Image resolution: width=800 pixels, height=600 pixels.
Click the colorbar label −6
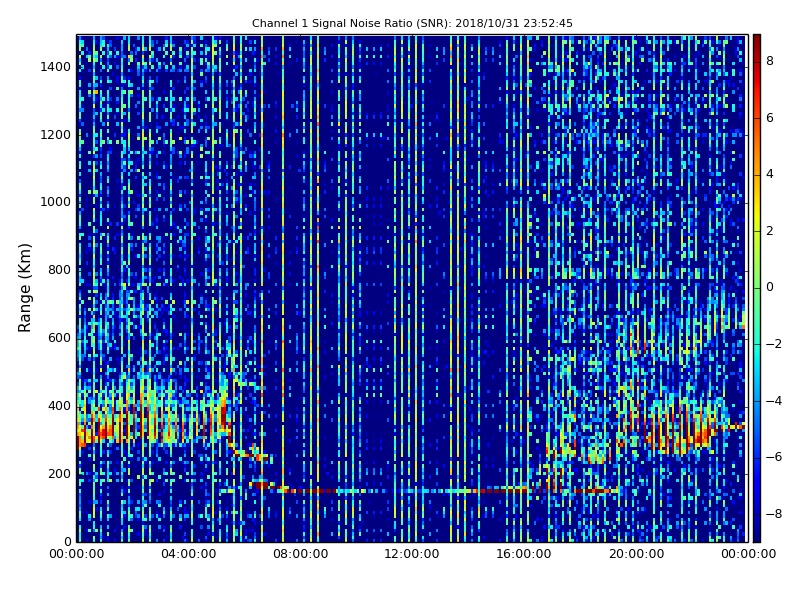(x=773, y=457)
